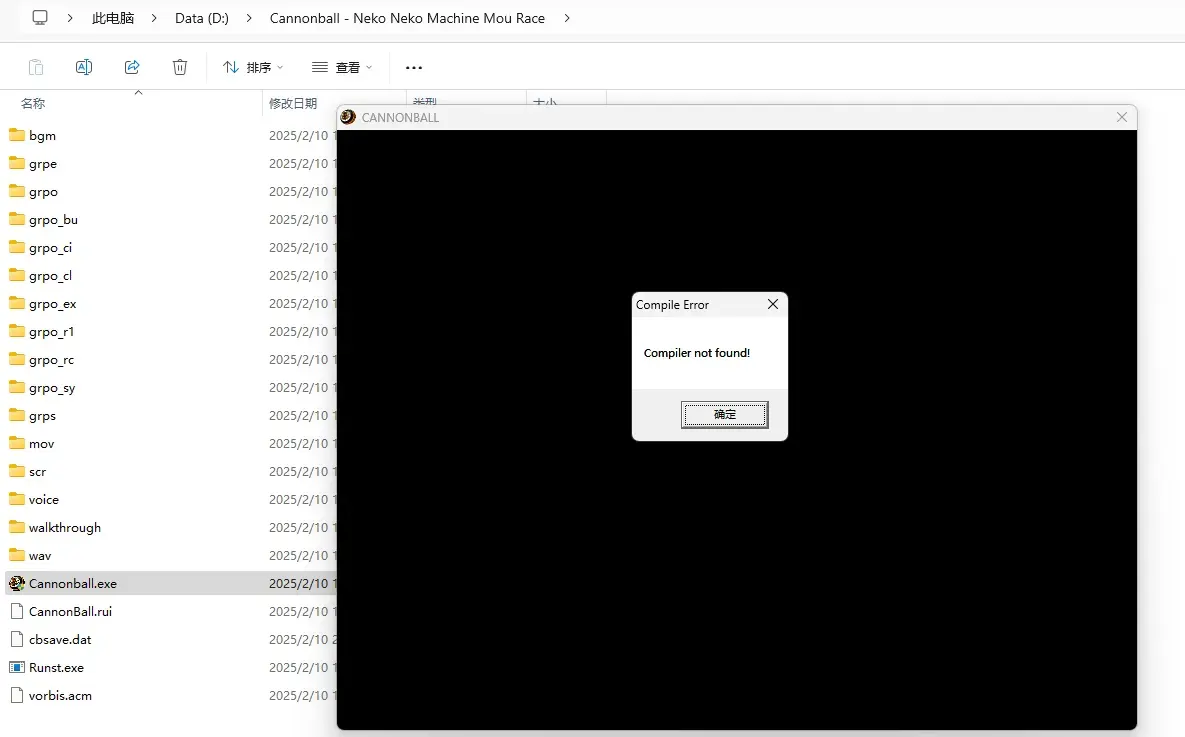1185x737 pixels.
Task: Close the Compile Error dialog
Action: (772, 304)
